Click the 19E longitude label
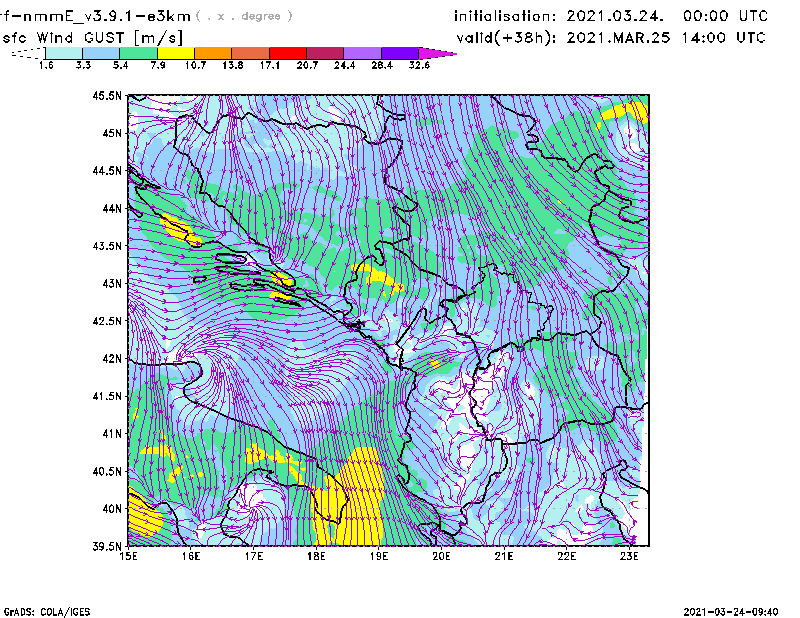The image size is (800, 618). click(x=379, y=556)
